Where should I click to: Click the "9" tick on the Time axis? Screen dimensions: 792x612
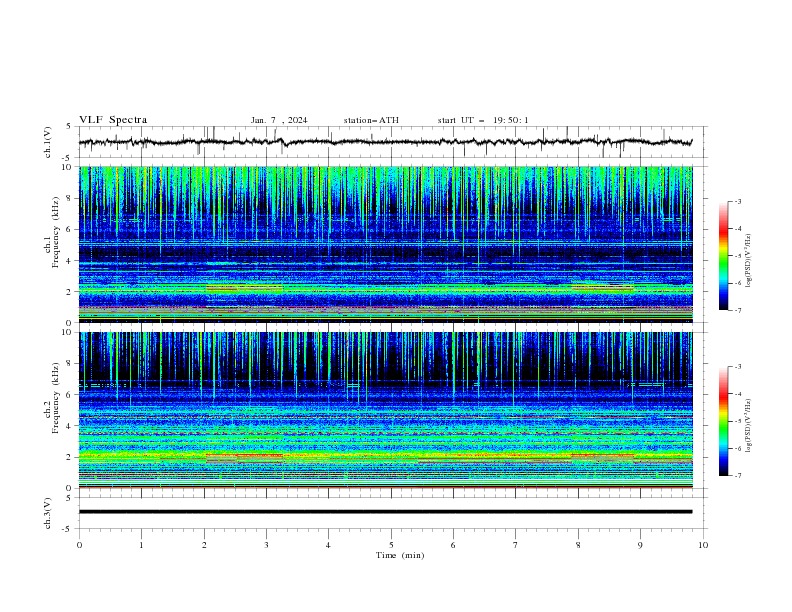(640, 545)
